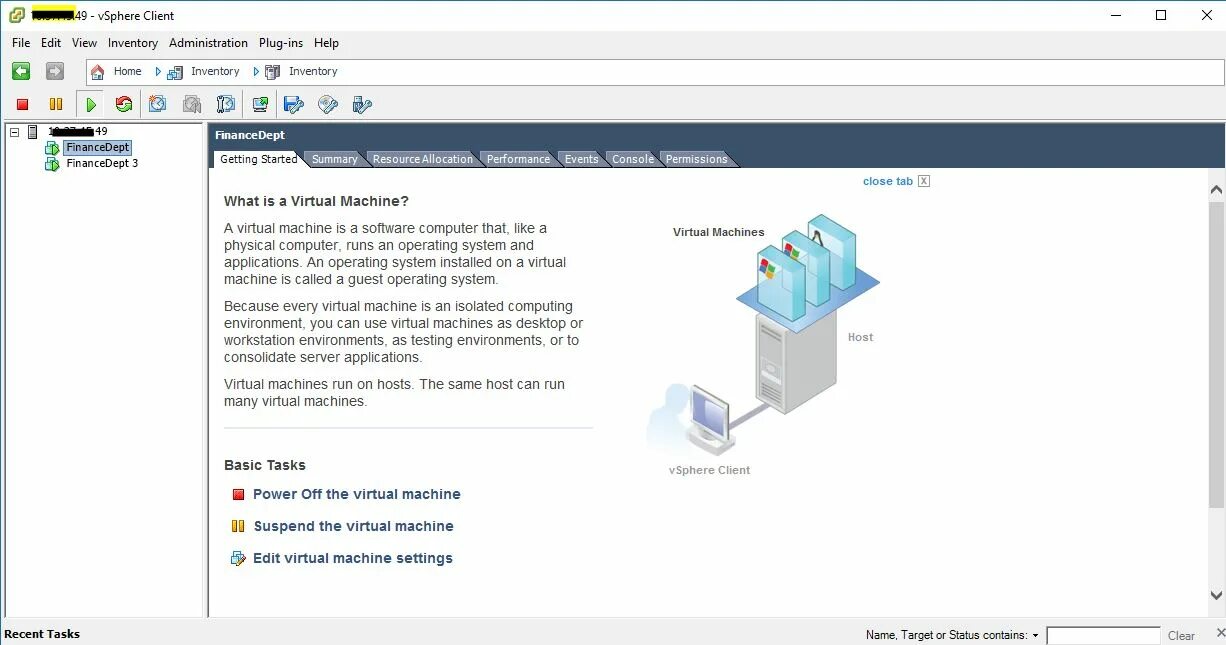Click the green back navigation arrow
This screenshot has height=645, width=1226.
coord(21,71)
